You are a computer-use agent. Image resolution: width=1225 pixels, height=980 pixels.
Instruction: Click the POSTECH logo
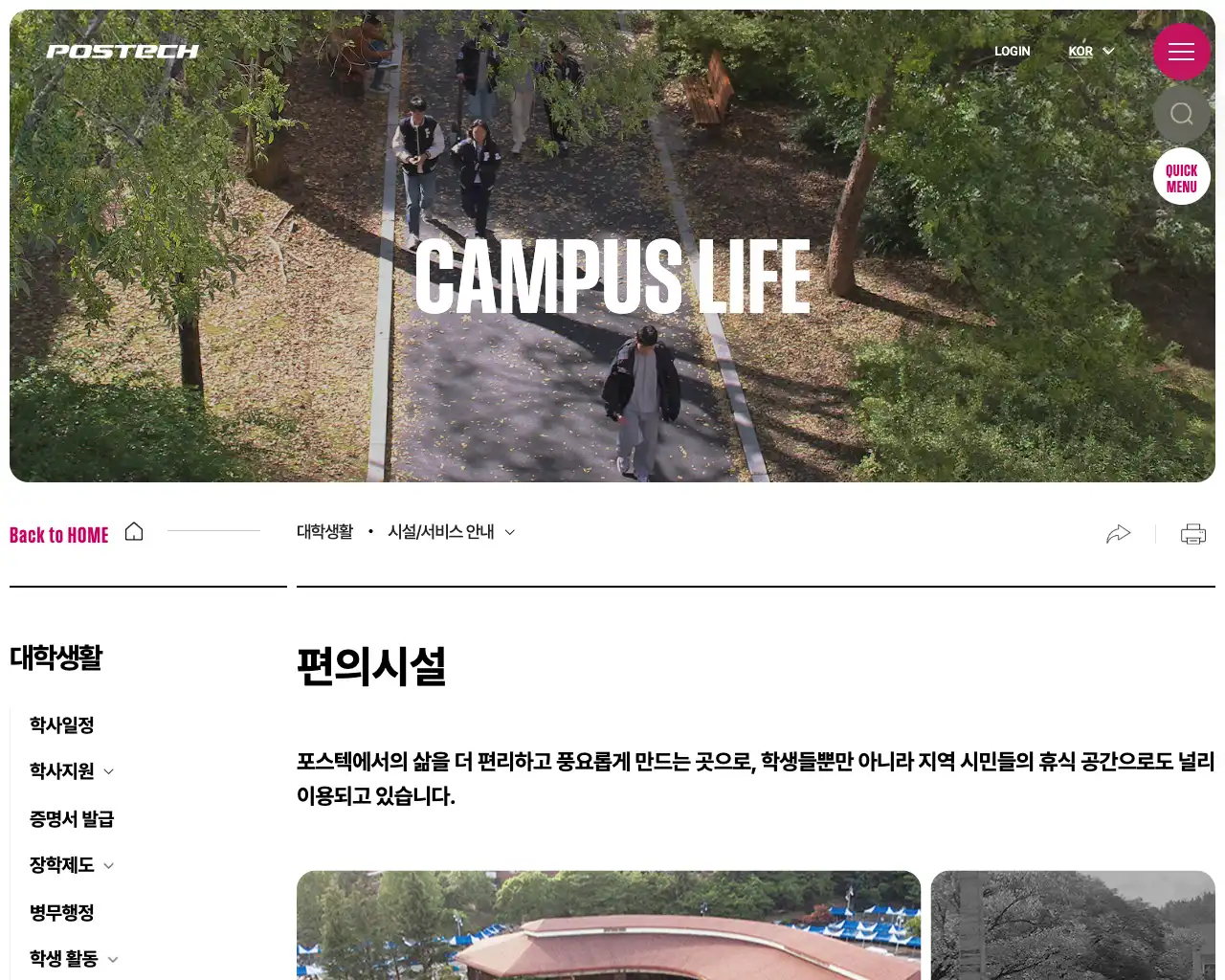coord(122,52)
